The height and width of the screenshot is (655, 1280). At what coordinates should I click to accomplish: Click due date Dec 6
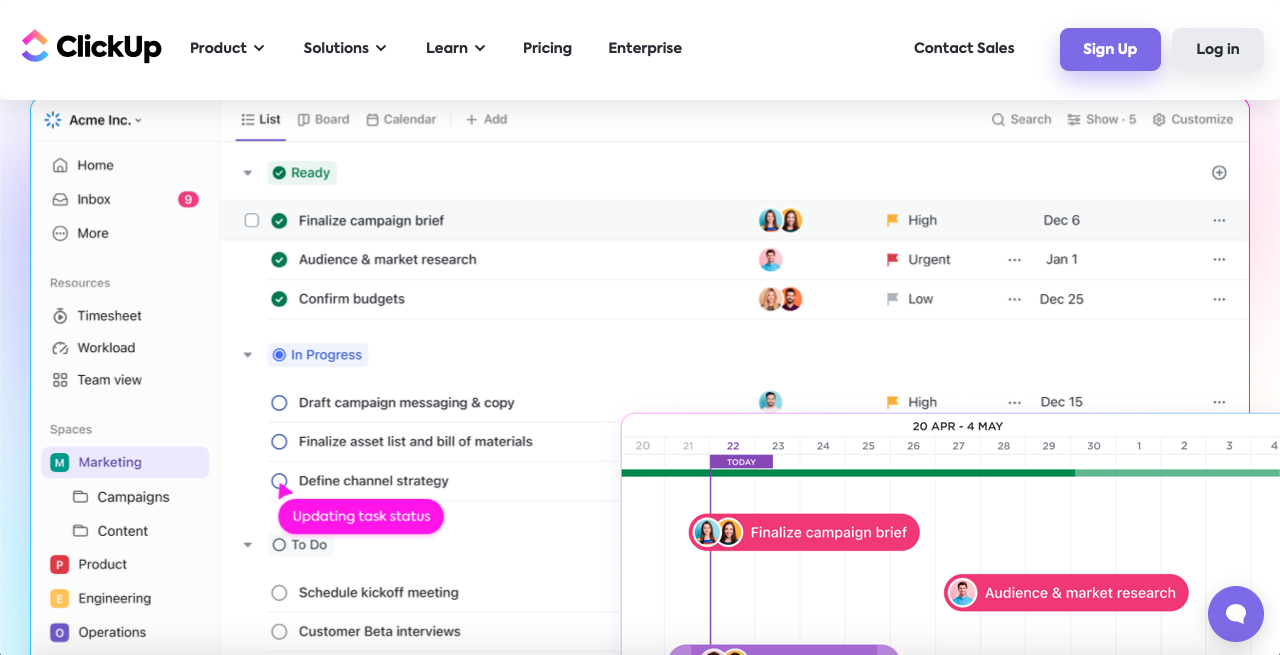pyautogui.click(x=1061, y=220)
